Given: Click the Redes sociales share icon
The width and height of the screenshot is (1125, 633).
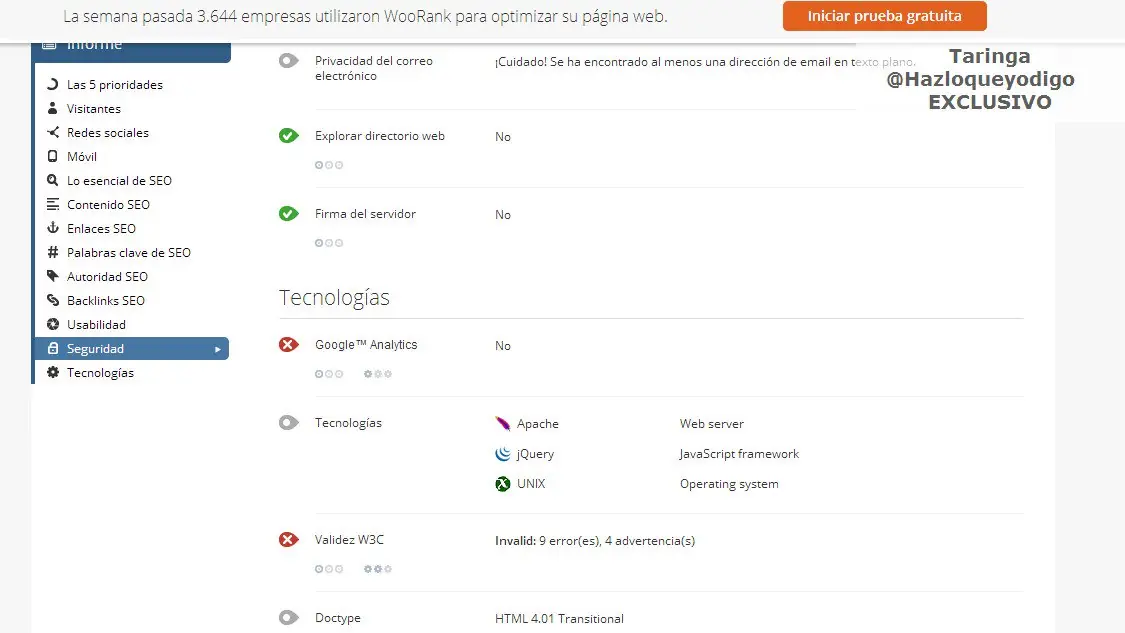Looking at the screenshot, I should tap(53, 133).
